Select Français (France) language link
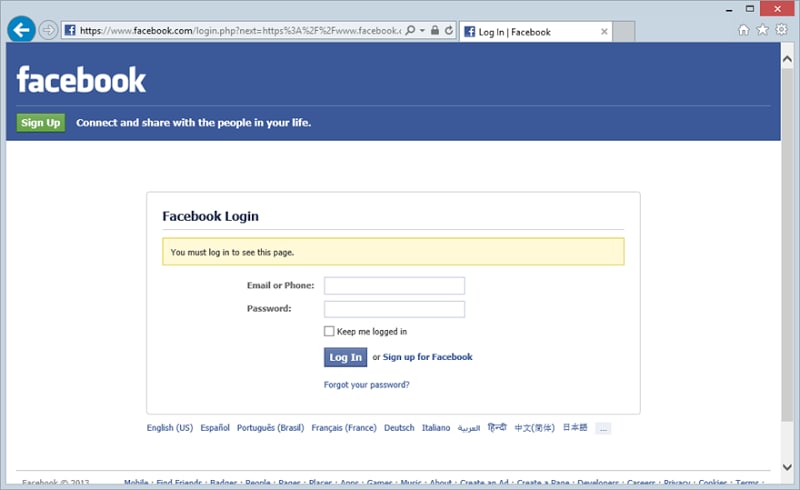This screenshot has height=490, width=800. pos(344,428)
